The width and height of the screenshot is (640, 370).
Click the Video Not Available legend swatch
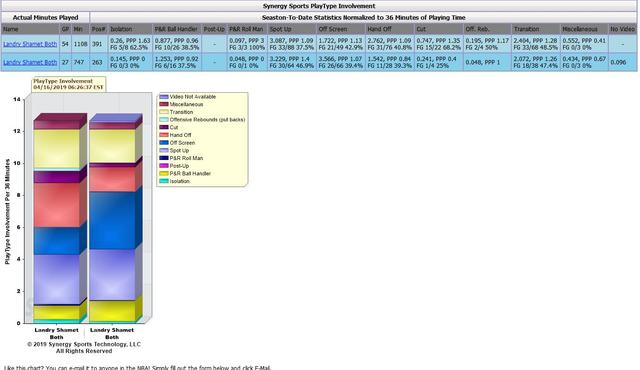(x=164, y=97)
